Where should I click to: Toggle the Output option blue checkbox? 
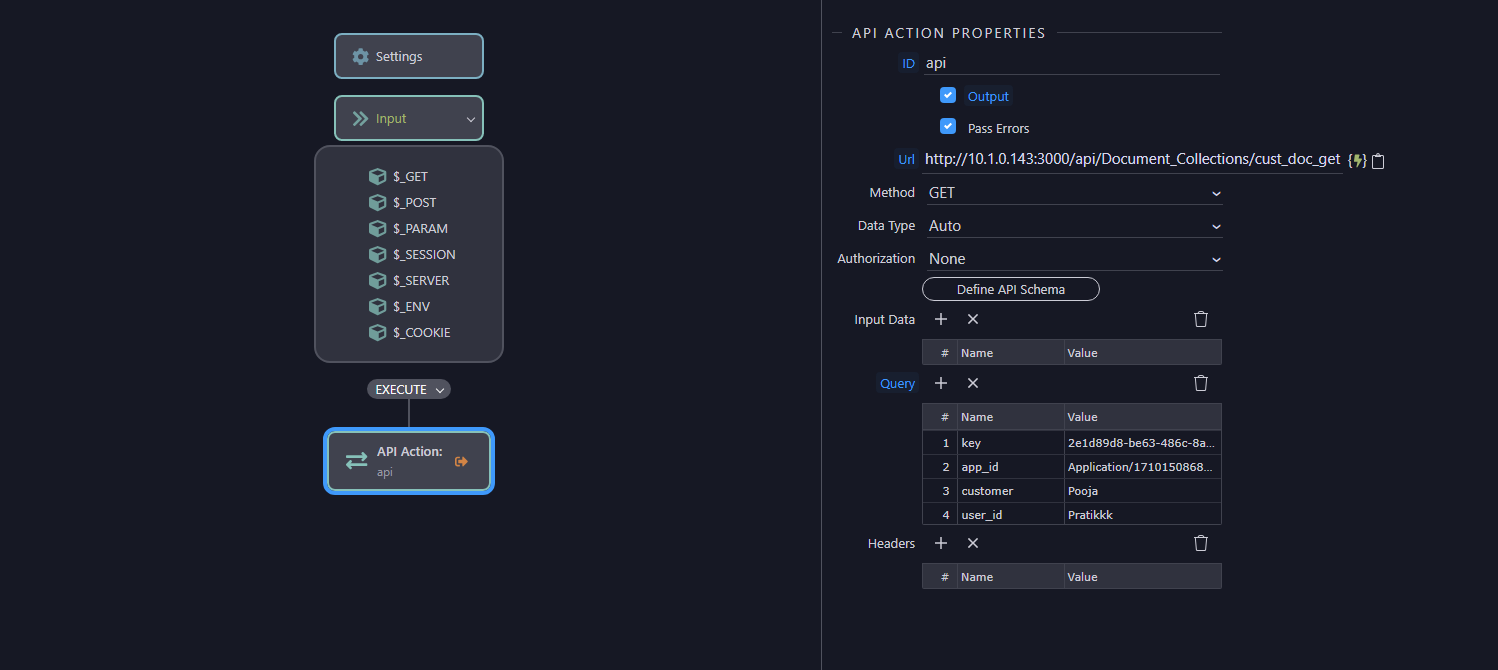coord(947,95)
